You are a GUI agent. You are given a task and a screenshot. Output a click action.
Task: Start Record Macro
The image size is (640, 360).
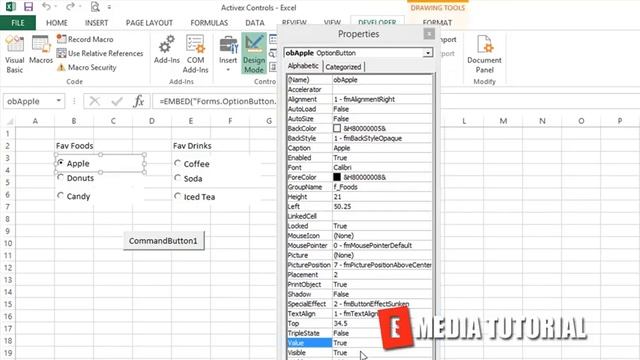click(x=85, y=39)
